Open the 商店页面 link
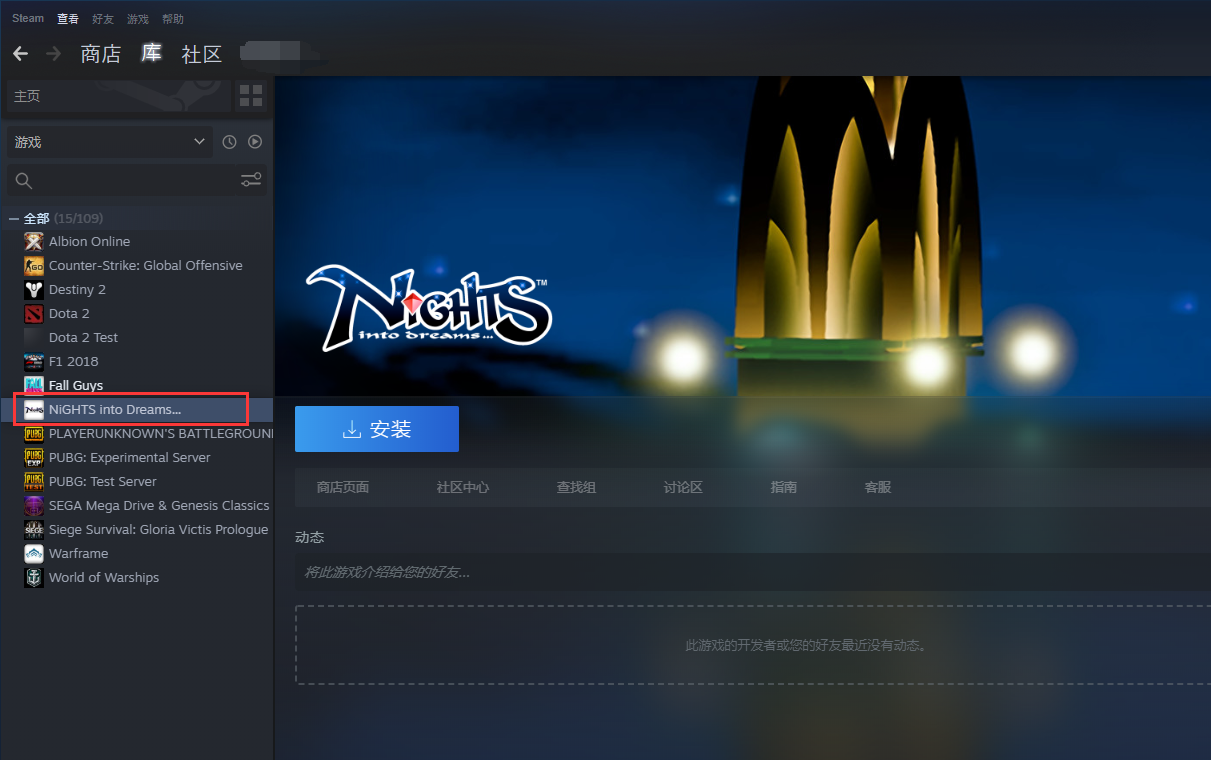Screen dimensions: 1211x760 343,487
